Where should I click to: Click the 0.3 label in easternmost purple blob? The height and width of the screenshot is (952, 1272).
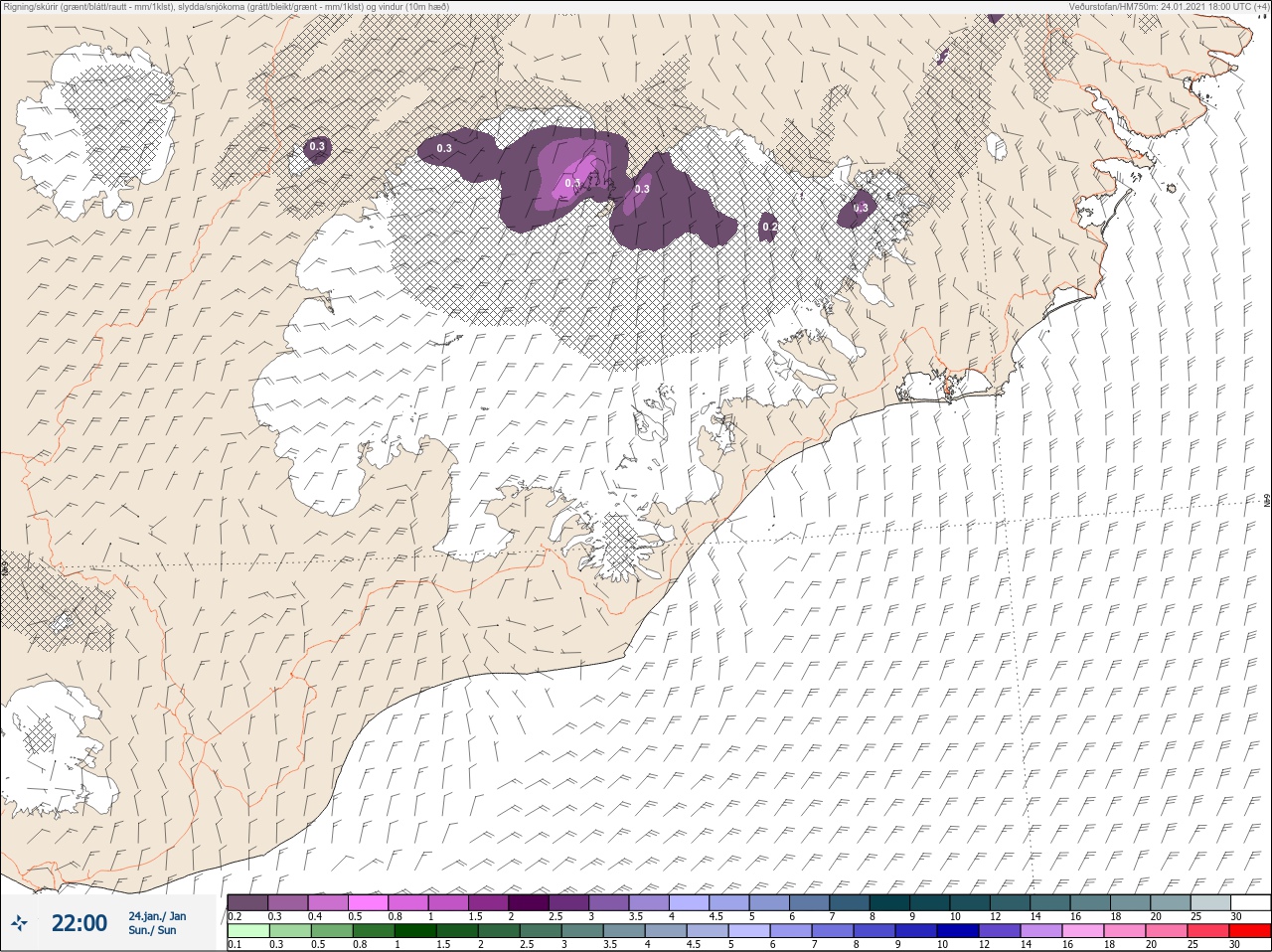coord(861,209)
